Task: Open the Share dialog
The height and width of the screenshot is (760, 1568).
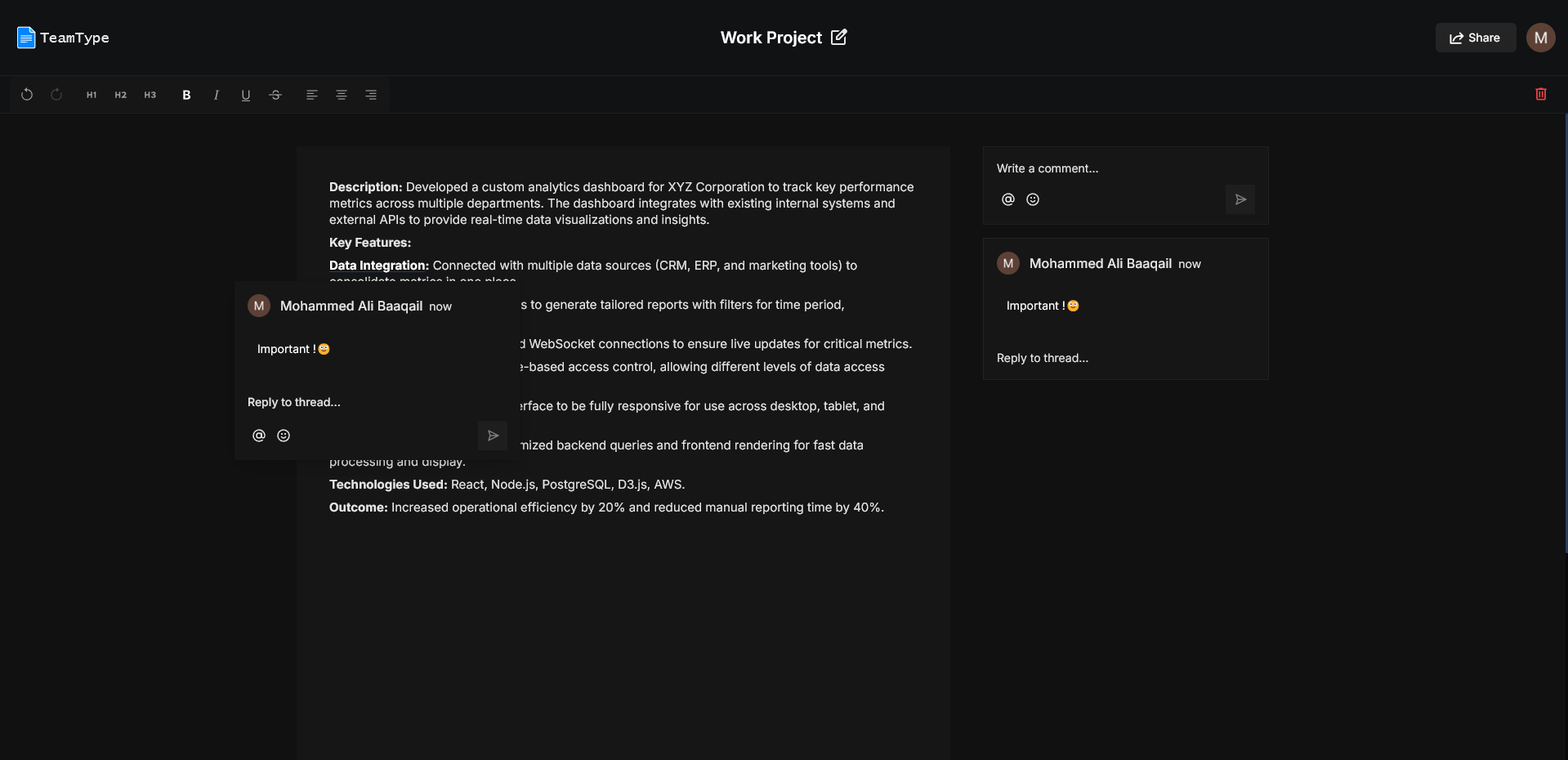Action: [x=1475, y=38]
